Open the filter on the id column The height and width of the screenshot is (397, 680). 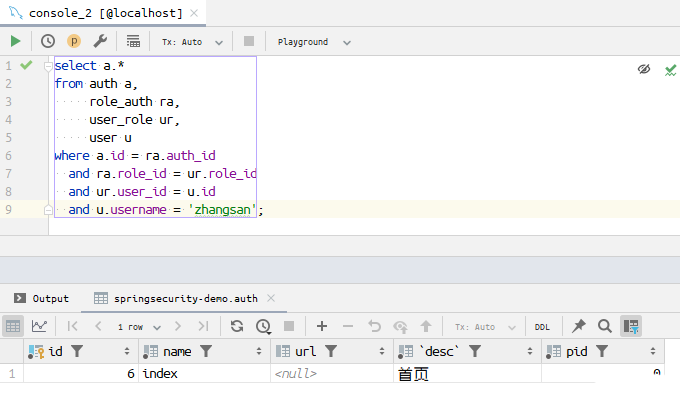[77, 351]
